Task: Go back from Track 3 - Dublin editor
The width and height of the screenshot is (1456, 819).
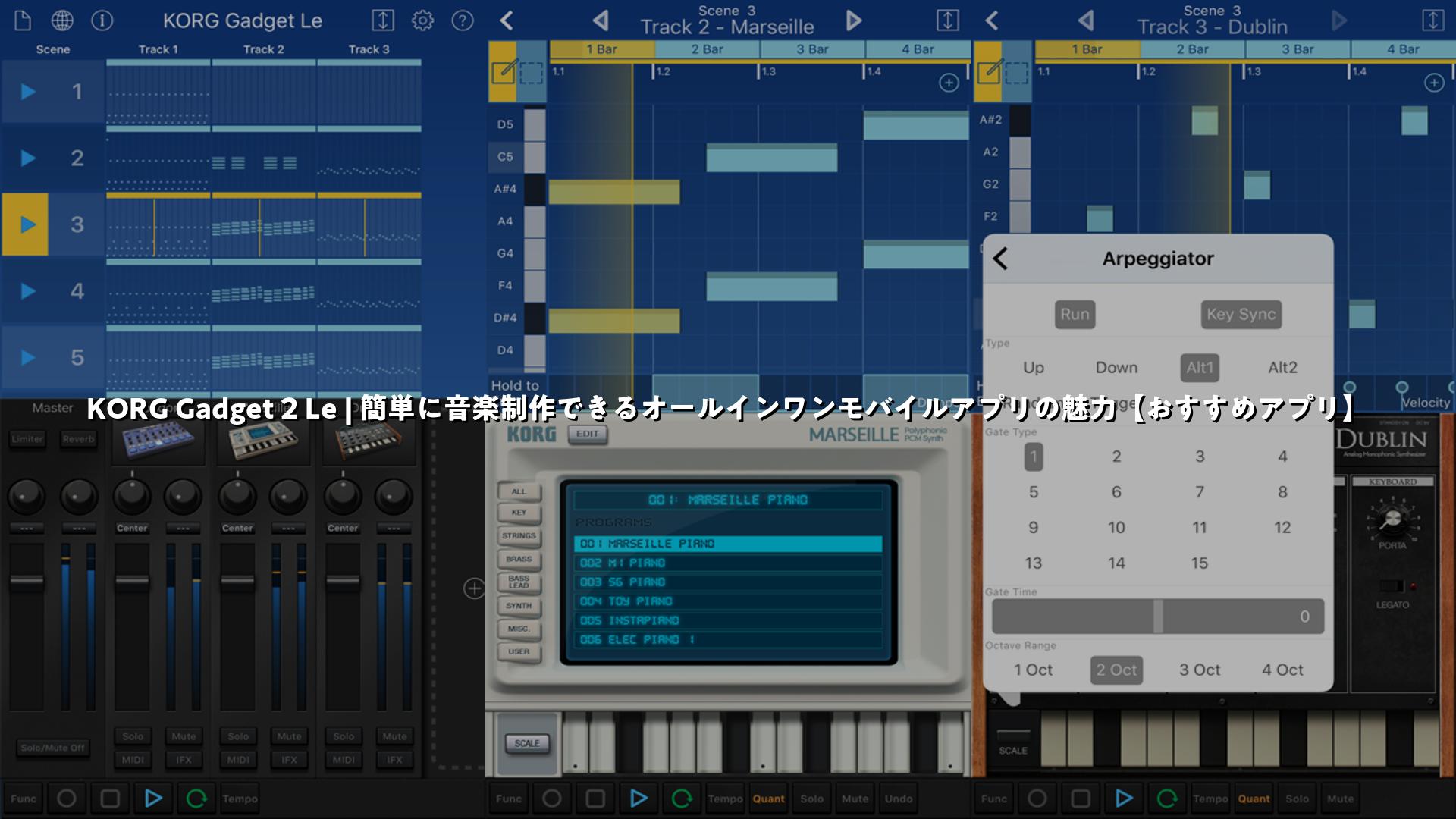Action: 992,20
